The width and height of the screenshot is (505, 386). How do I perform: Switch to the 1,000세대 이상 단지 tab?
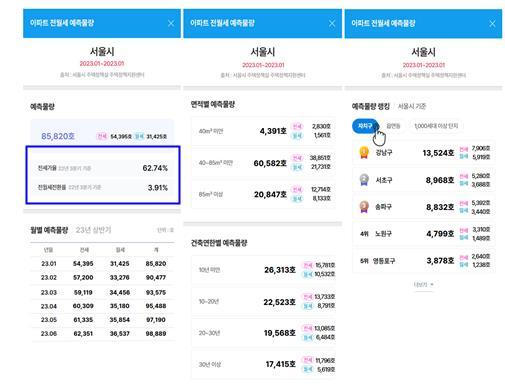[436, 126]
